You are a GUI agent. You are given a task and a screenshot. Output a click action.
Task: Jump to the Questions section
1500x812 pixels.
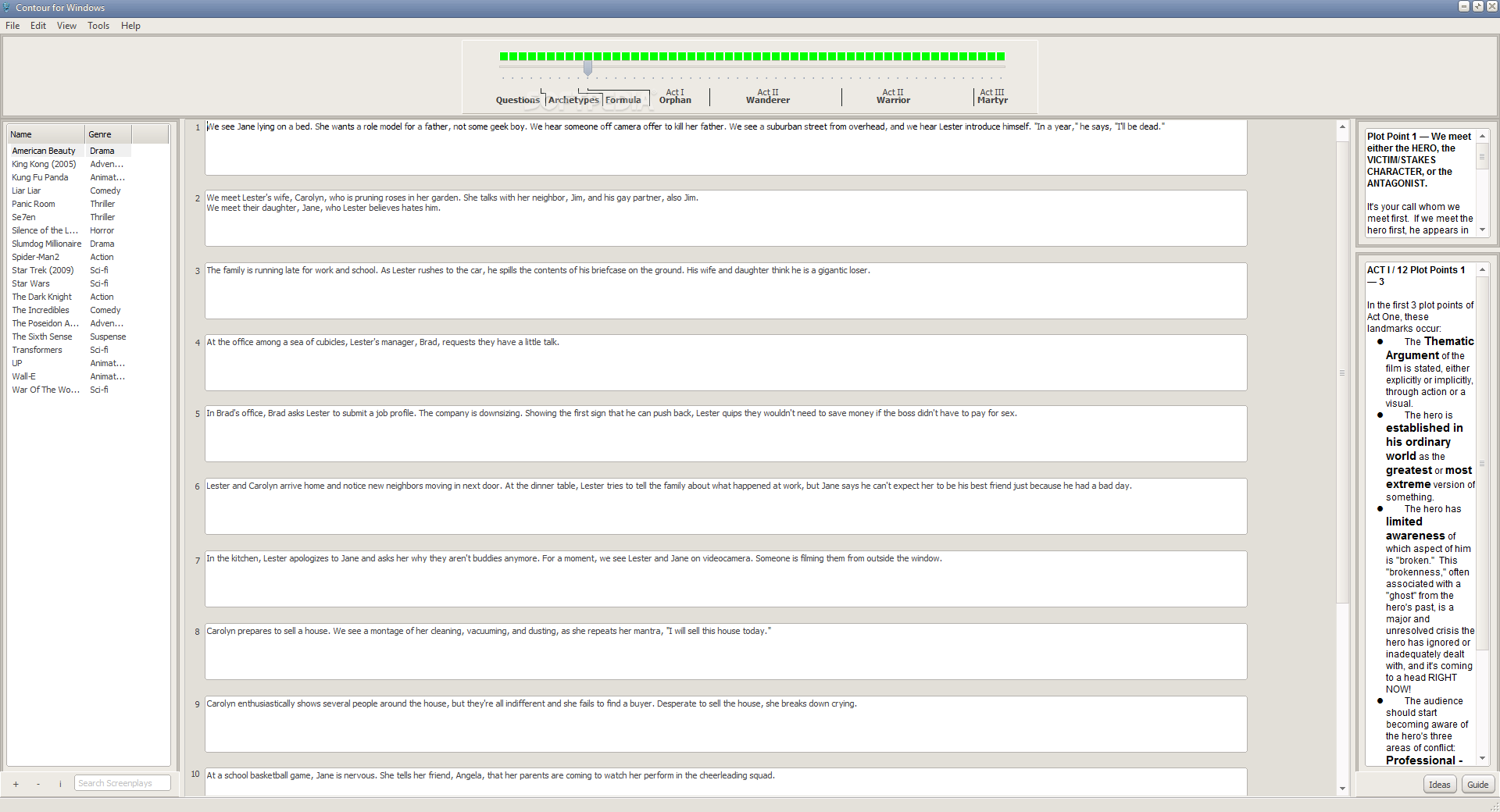point(517,100)
